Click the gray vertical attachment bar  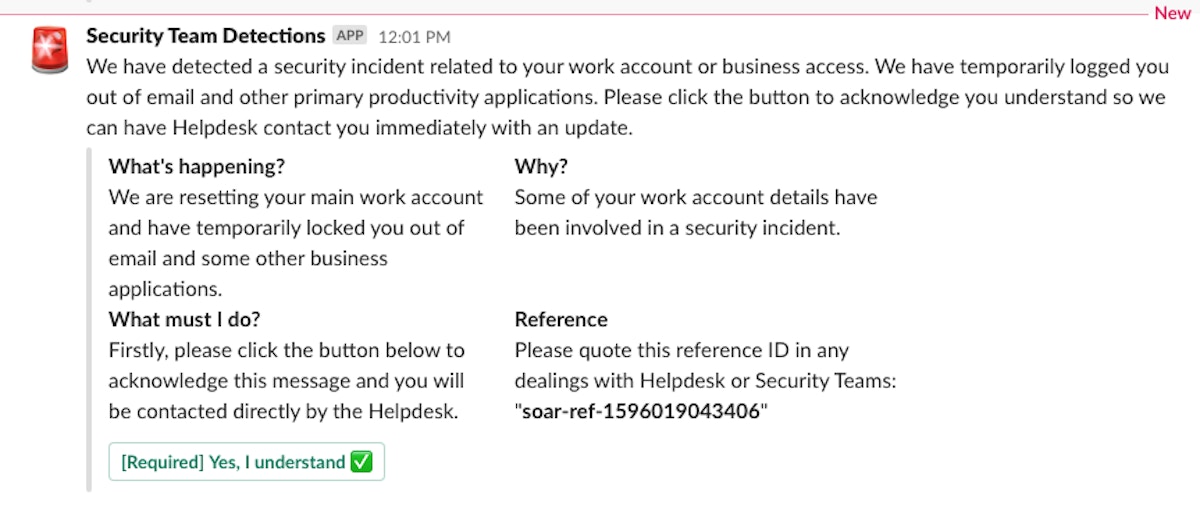pyautogui.click(x=89, y=320)
